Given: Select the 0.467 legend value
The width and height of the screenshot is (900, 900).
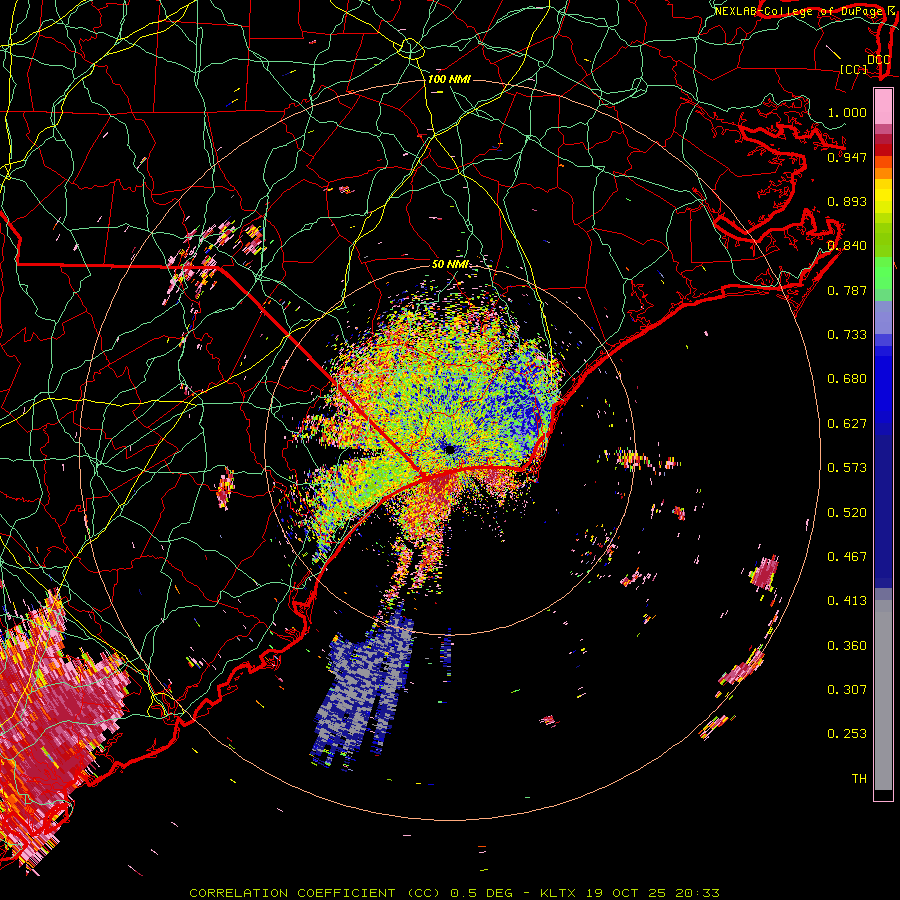Looking at the screenshot, I should [x=847, y=557].
